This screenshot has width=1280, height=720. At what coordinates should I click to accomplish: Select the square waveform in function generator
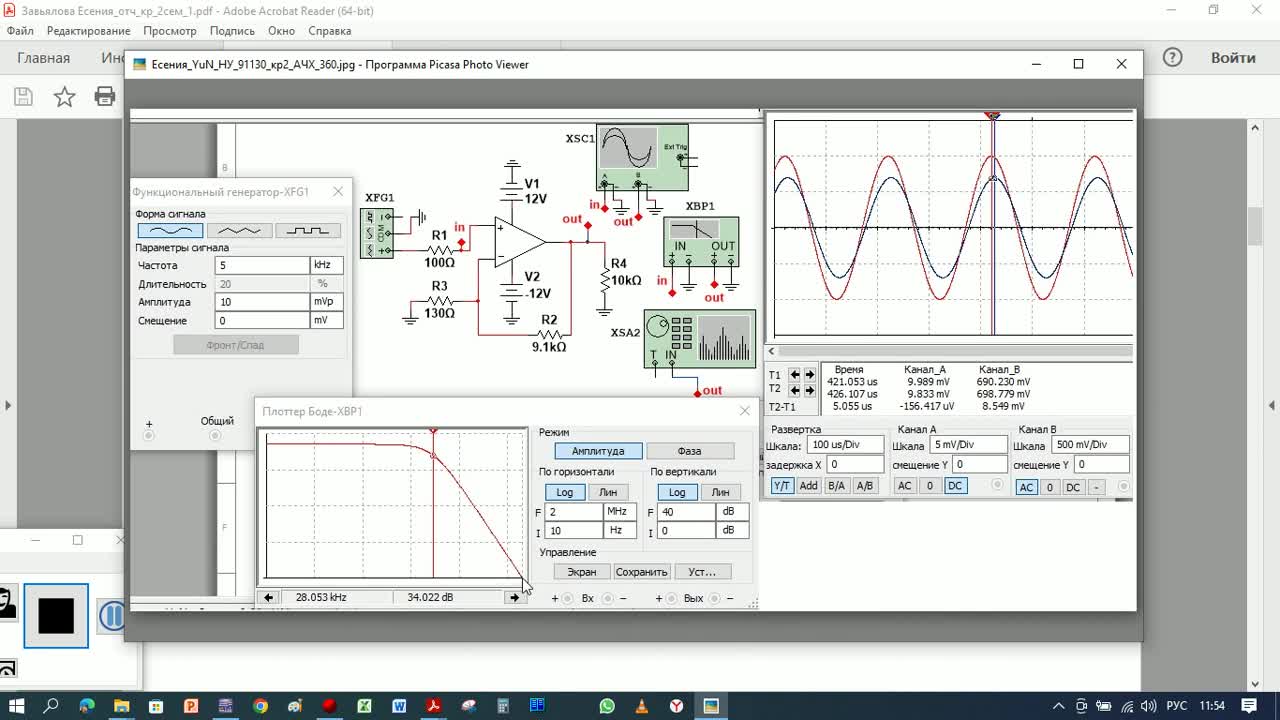click(x=308, y=230)
